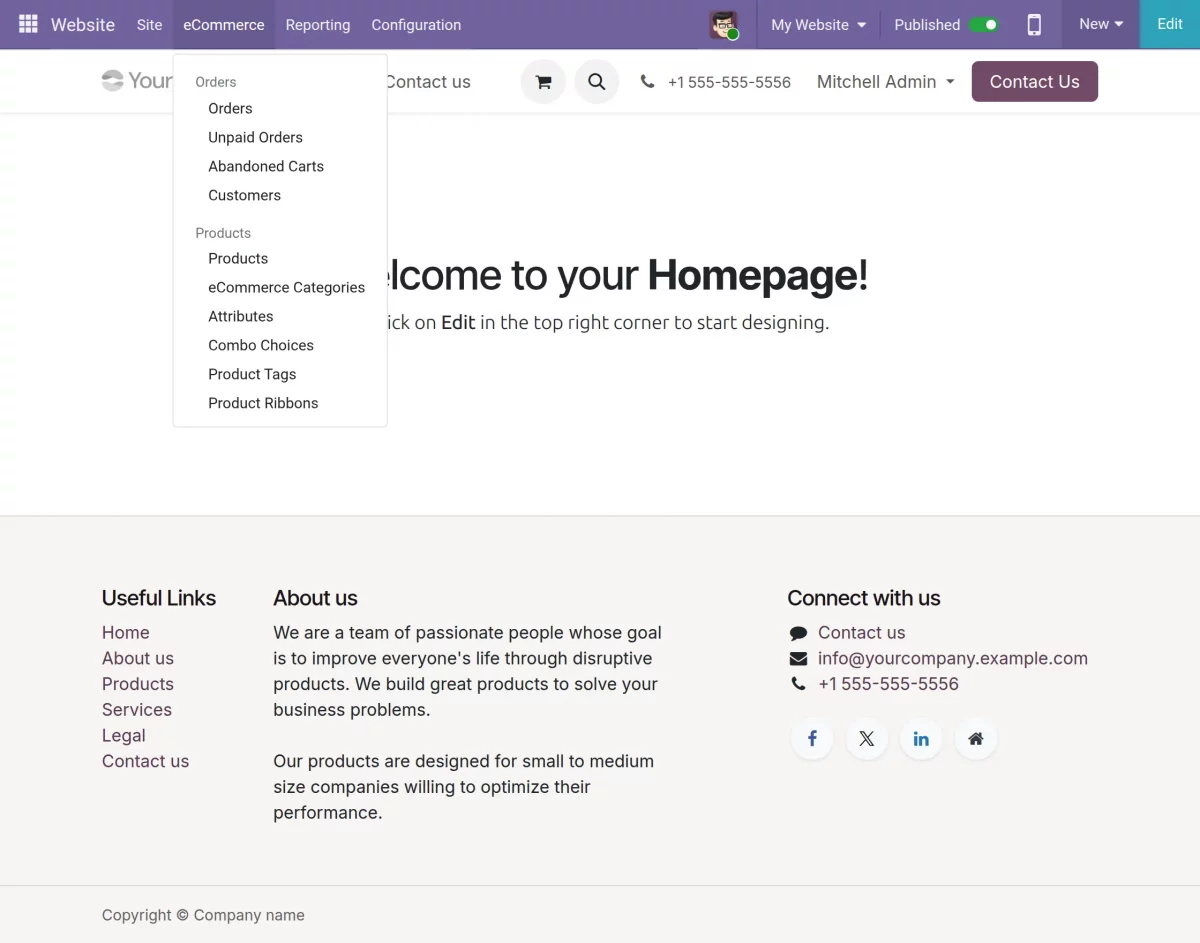Switch to mobile preview icon

coord(1034,25)
